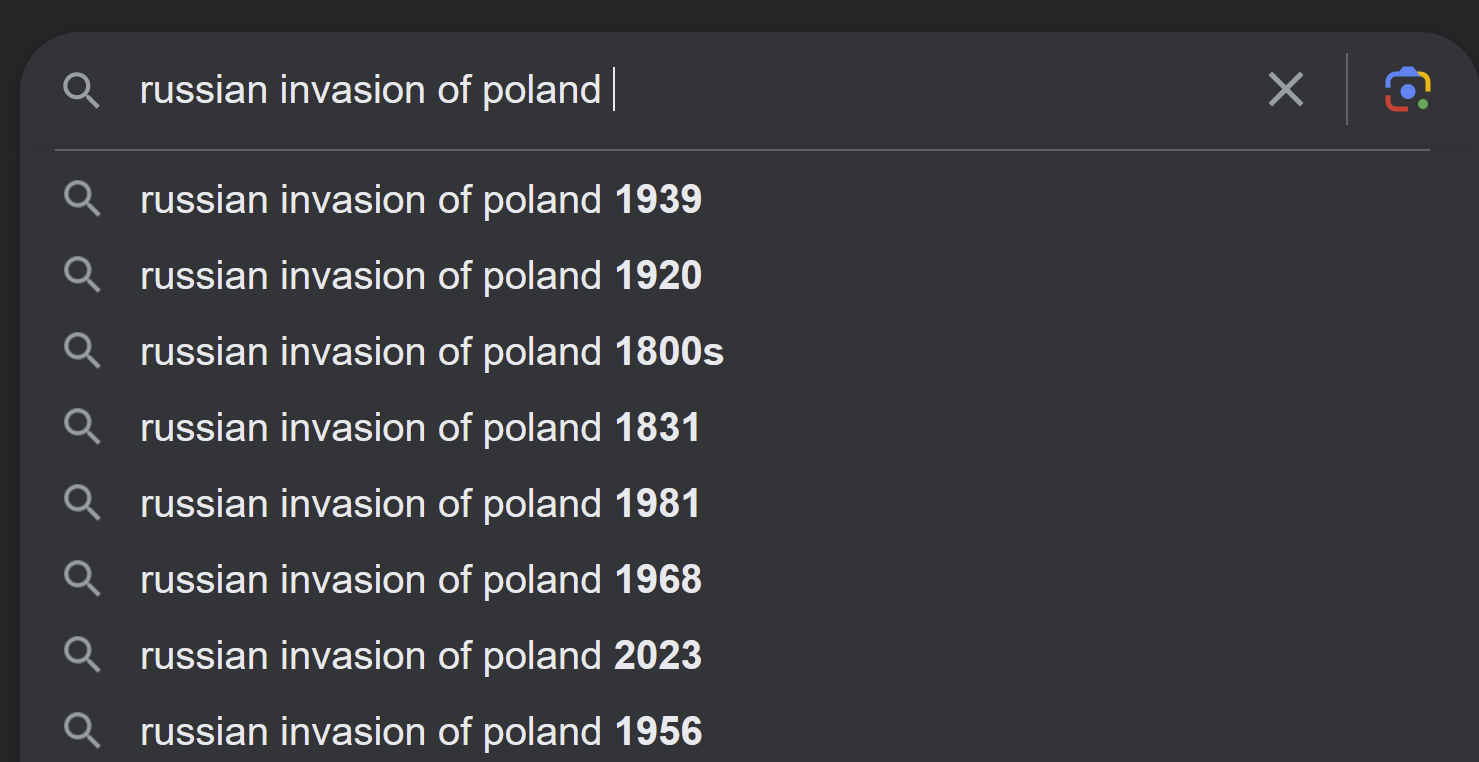Select the suggestion ending in 1831
This screenshot has height=762, width=1479.
[x=420, y=428]
